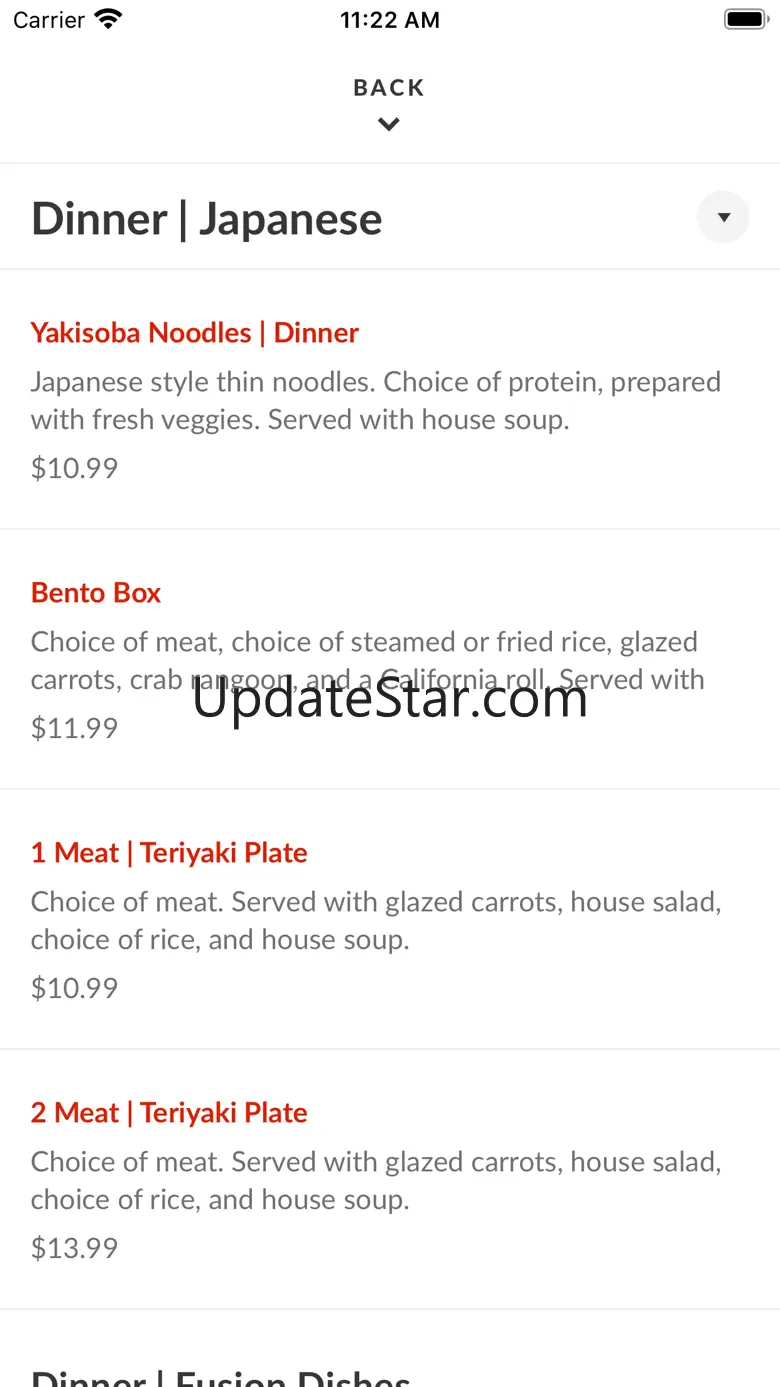Screen dimensions: 780x1387
Task: Select the $13.99 price
Action: (74, 1248)
